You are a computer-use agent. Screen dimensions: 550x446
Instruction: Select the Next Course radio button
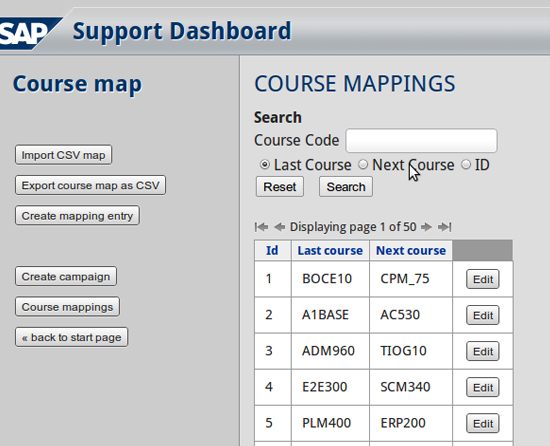coord(363,164)
